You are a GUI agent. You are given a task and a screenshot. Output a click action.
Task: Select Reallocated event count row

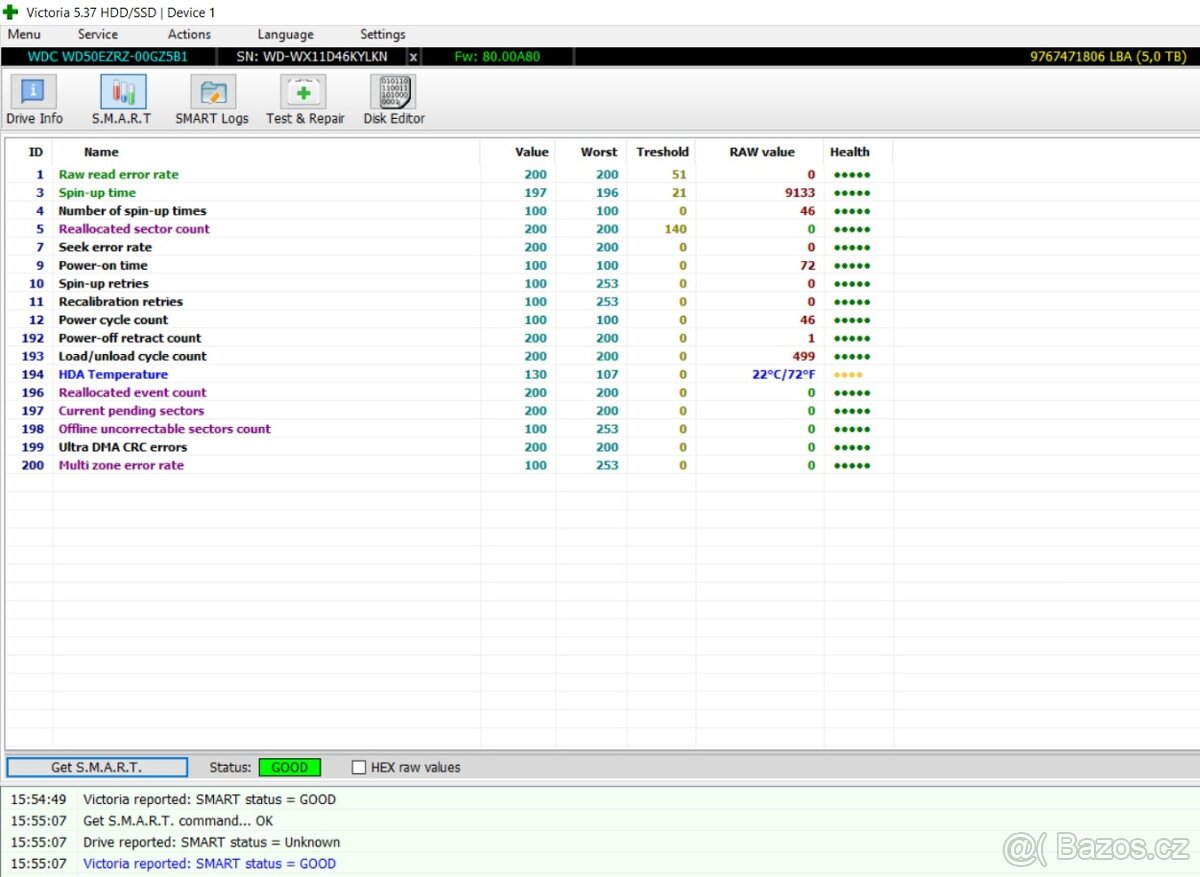pyautogui.click(x=449, y=393)
